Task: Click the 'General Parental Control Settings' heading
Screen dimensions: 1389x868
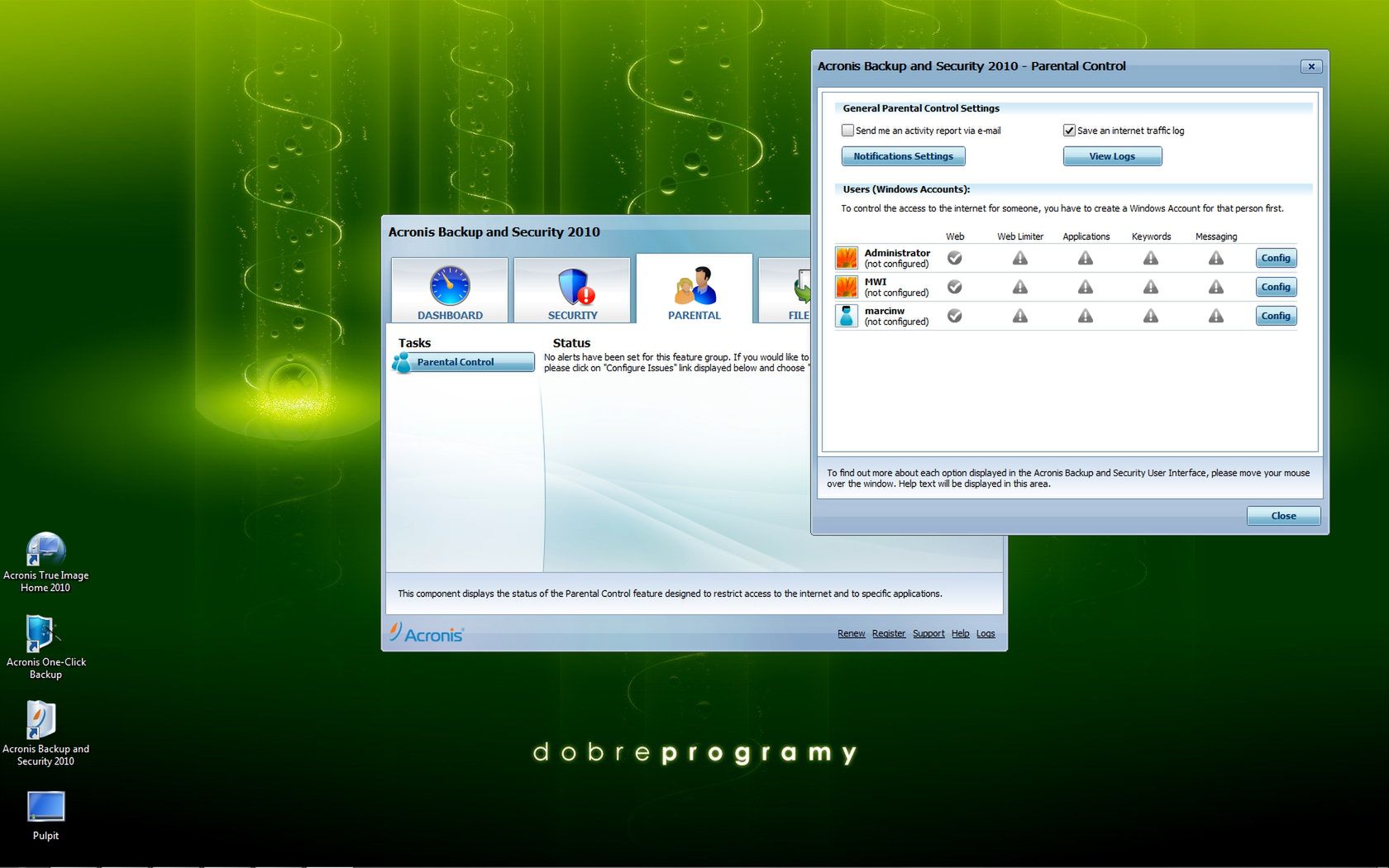Action: 921,108
